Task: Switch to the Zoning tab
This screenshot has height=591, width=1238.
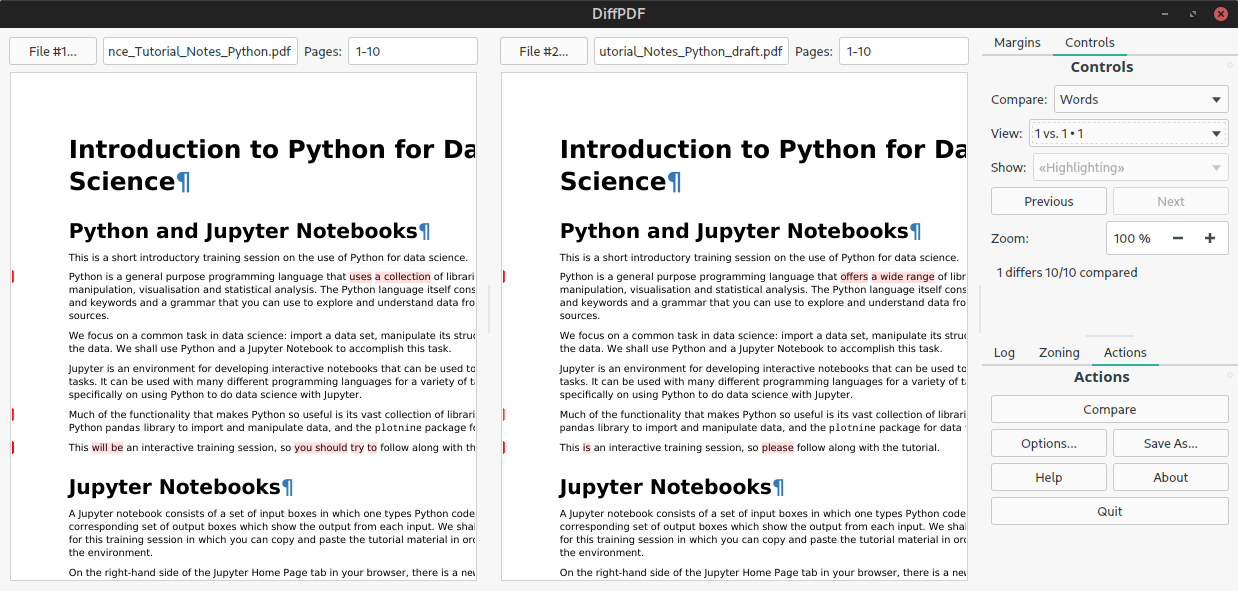Action: coord(1059,352)
